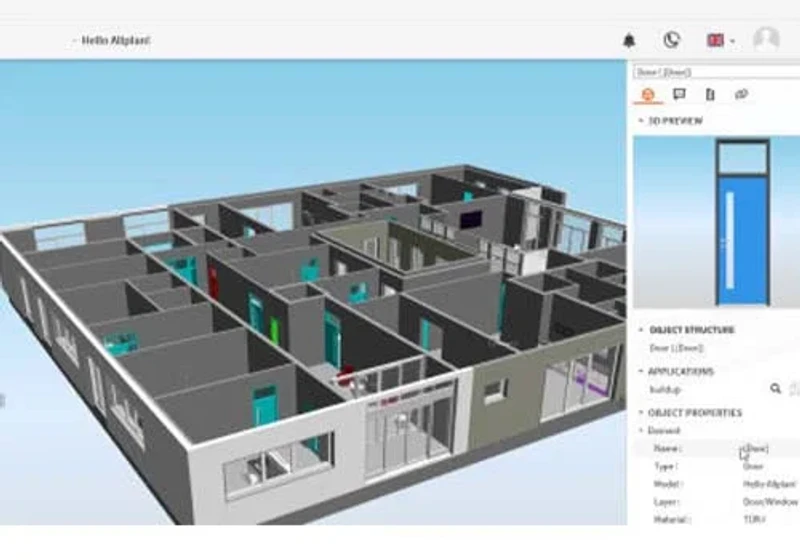Select the orange object properties tab icon
This screenshot has height=560, width=800.
coord(648,94)
